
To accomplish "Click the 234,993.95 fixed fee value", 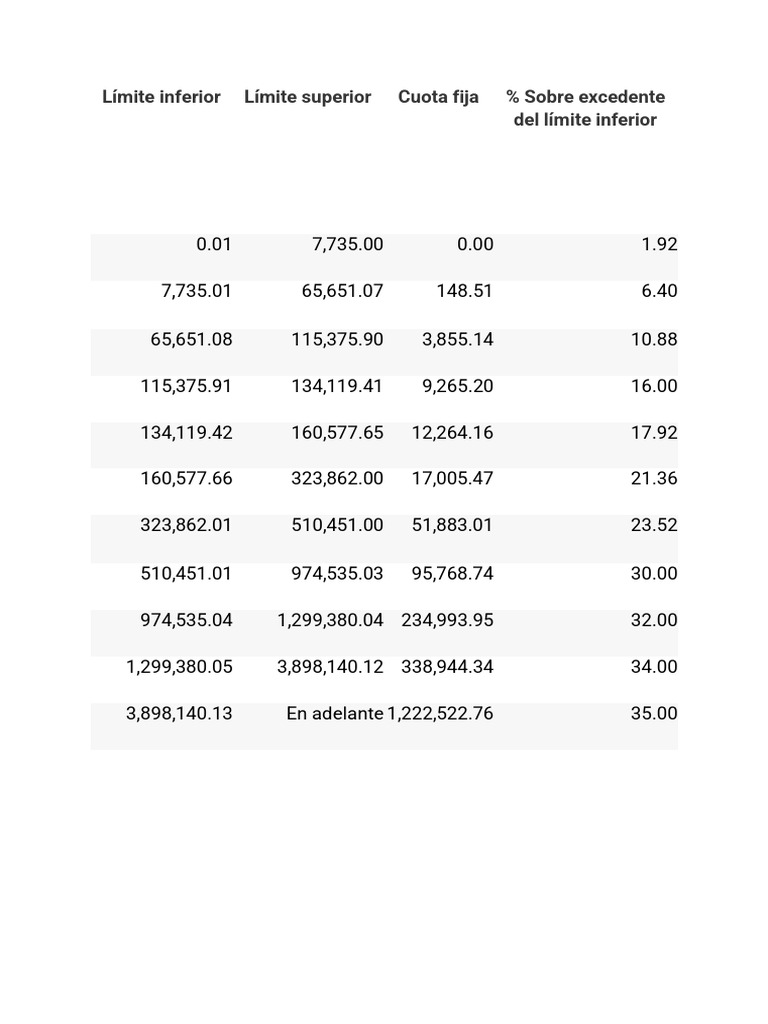I will (x=447, y=620).
